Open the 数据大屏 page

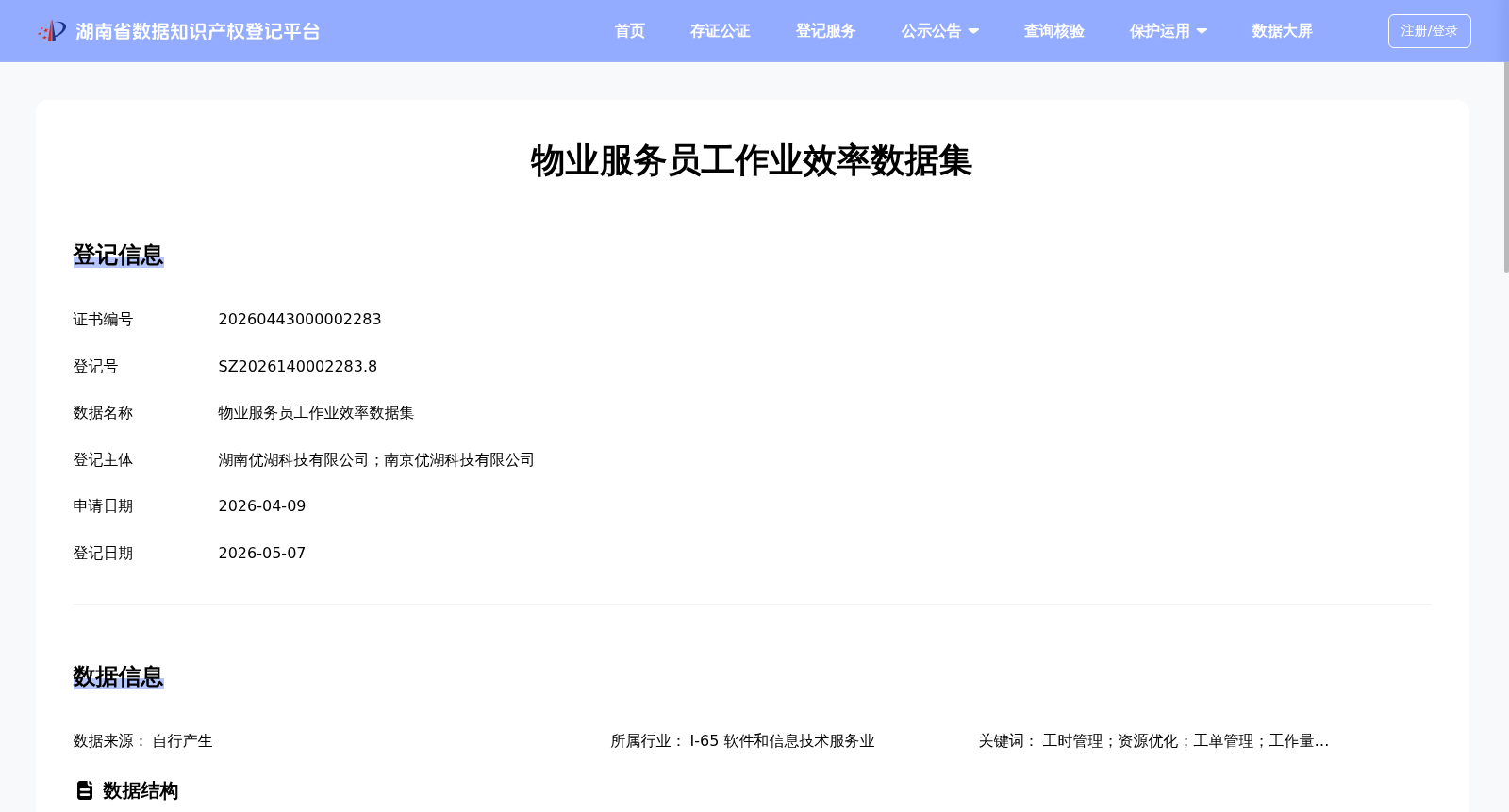tap(1282, 31)
